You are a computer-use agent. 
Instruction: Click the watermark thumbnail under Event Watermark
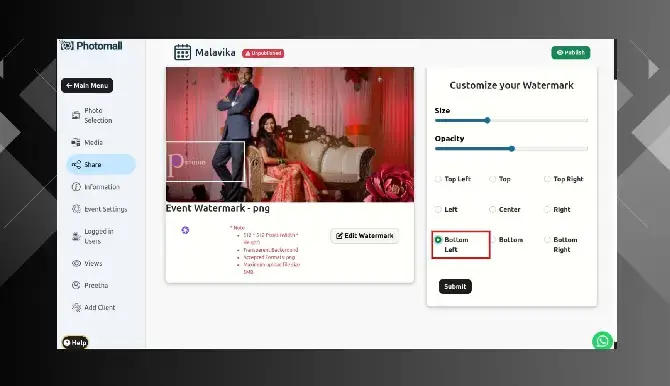(185, 230)
